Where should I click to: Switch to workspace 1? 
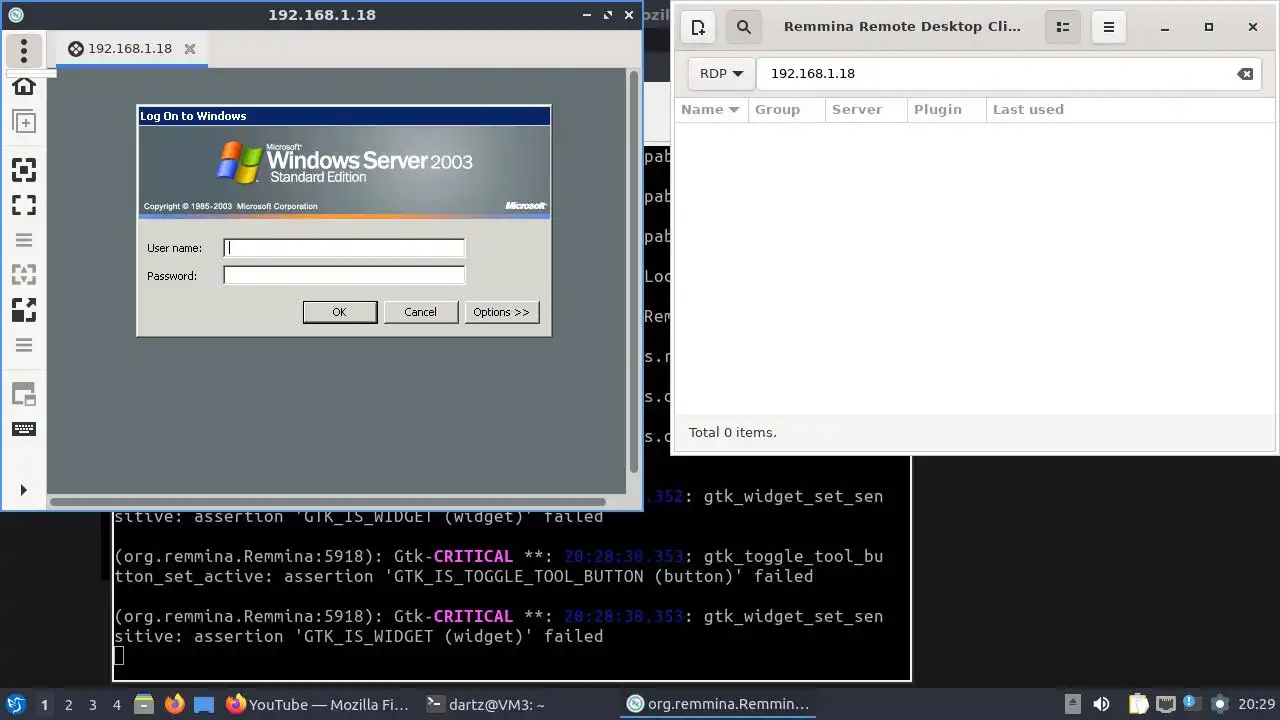pyautogui.click(x=44, y=705)
